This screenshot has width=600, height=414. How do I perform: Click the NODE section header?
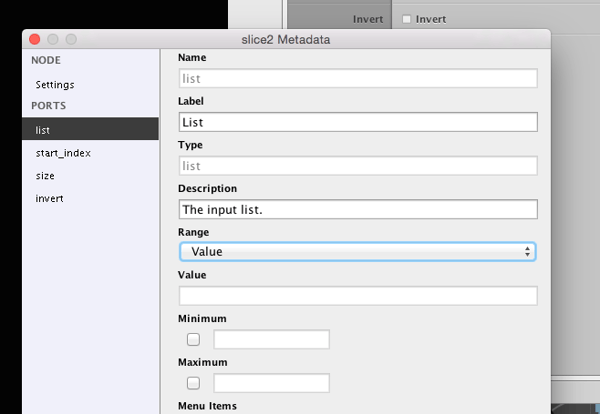click(x=46, y=60)
